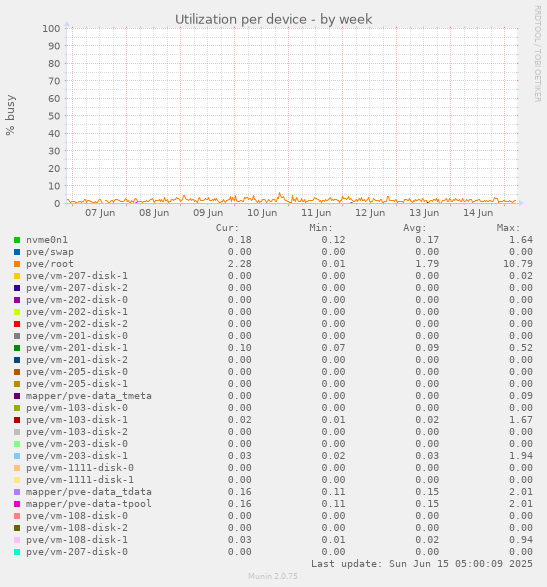Click the '12 Jun' x-axis date label

pyautogui.click(x=370, y=213)
